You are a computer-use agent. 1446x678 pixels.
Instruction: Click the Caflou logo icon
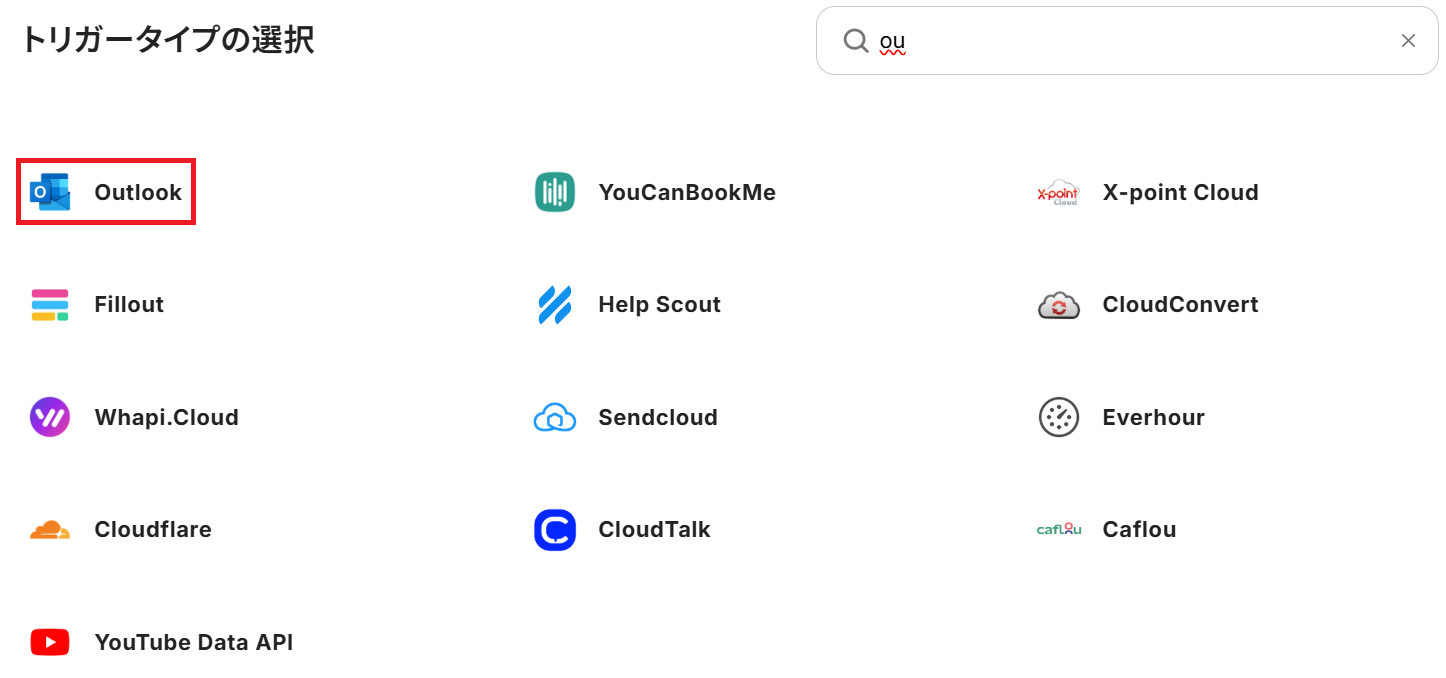(1058, 530)
